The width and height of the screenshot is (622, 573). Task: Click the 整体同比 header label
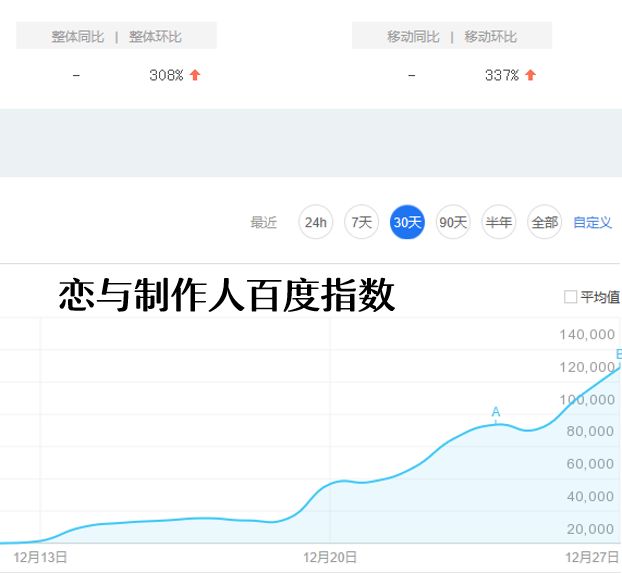(x=78, y=37)
